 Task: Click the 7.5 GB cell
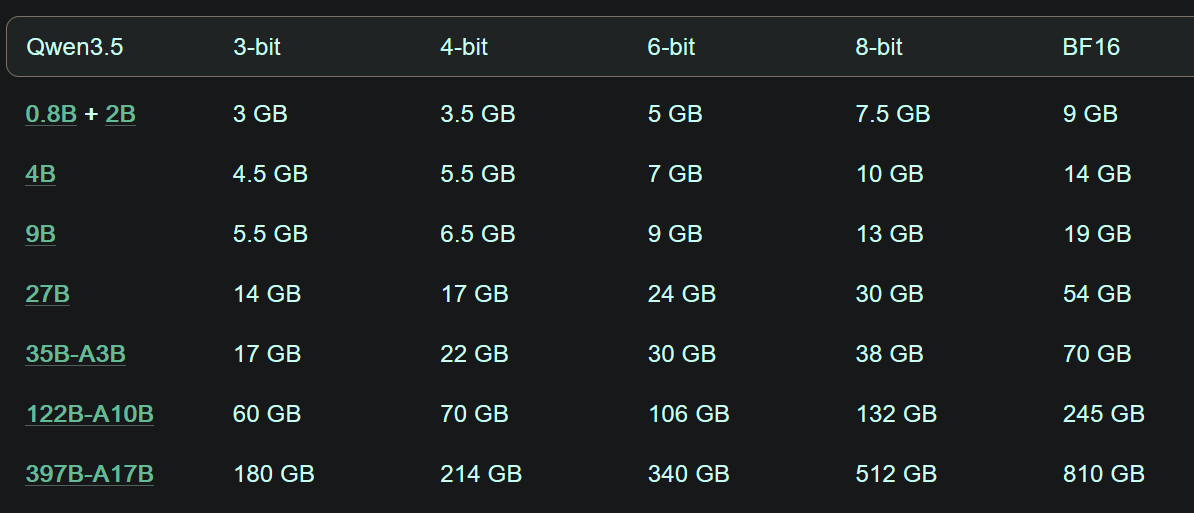click(892, 114)
